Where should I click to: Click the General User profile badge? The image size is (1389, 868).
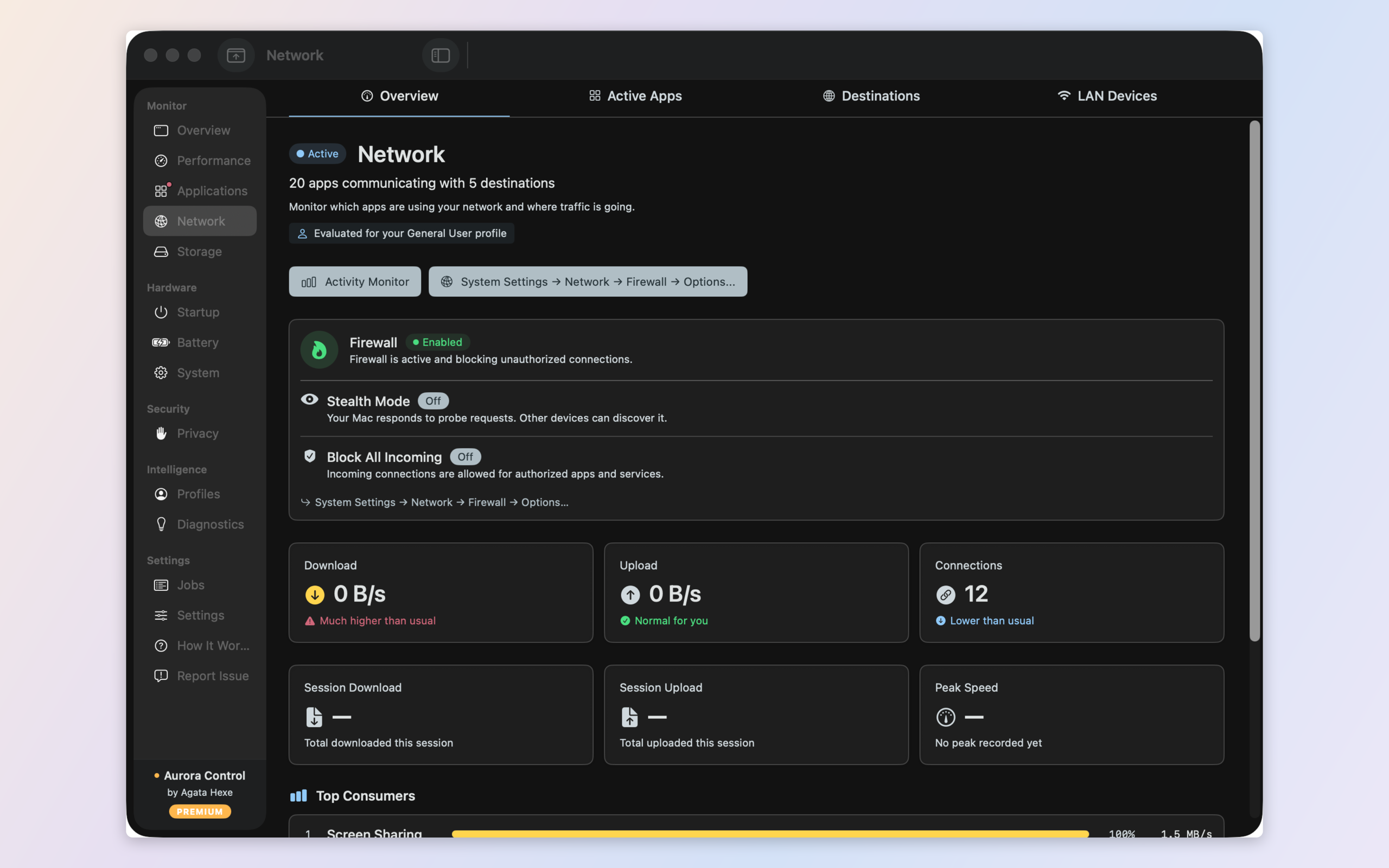pyautogui.click(x=402, y=233)
